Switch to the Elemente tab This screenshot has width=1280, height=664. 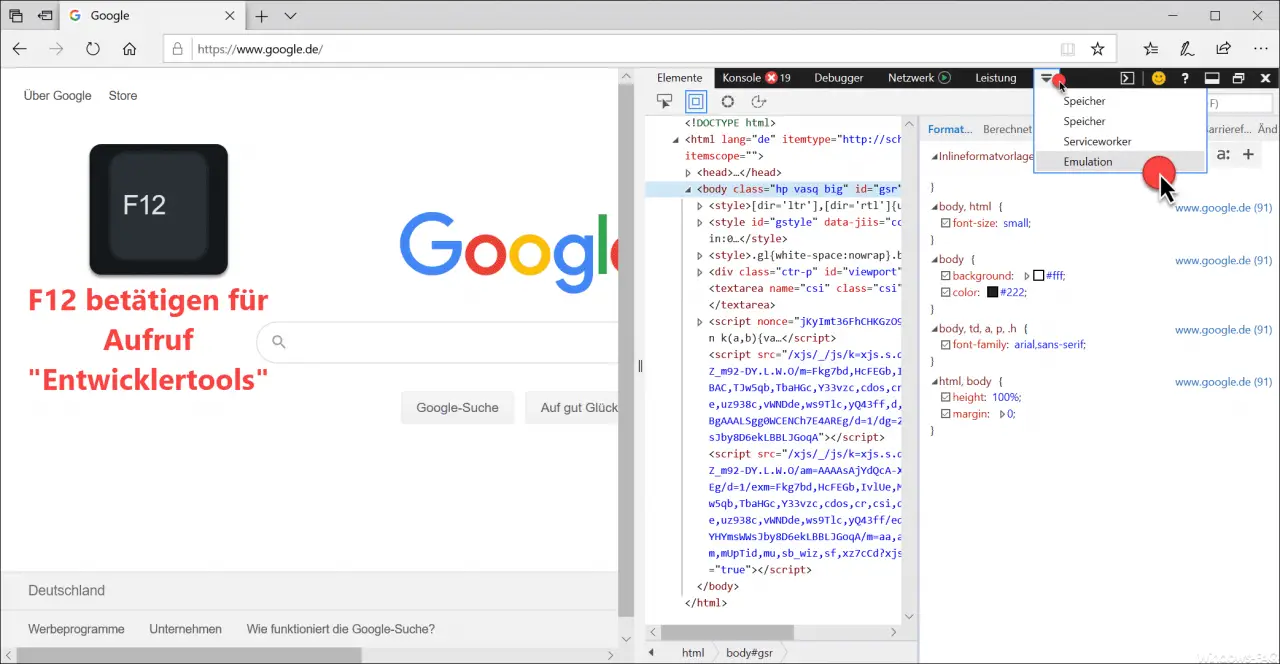tap(679, 78)
